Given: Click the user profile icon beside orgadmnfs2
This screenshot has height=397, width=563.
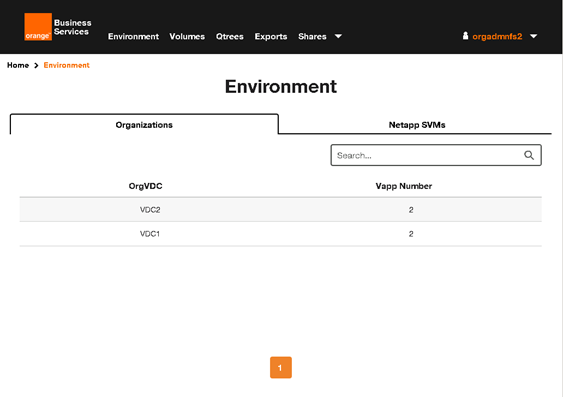Looking at the screenshot, I should pos(465,36).
